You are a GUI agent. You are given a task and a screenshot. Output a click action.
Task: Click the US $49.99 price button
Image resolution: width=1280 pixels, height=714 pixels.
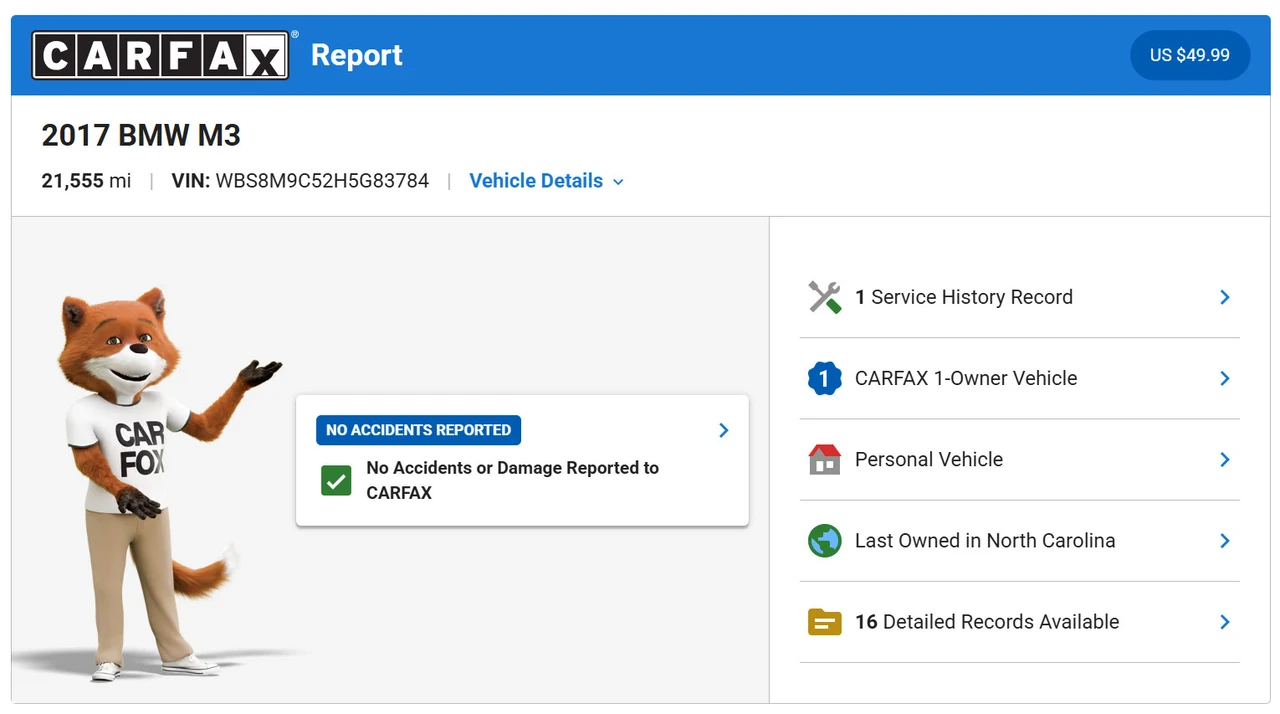coord(1190,55)
